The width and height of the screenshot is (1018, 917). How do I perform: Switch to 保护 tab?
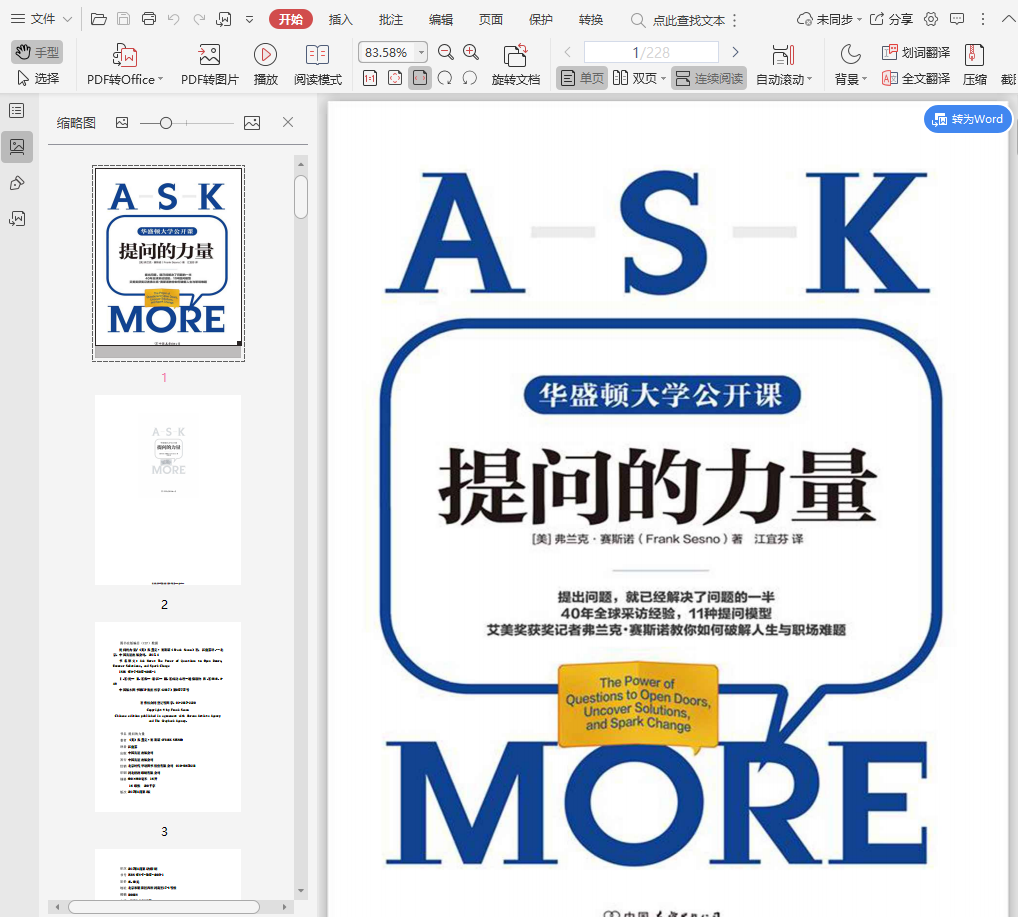[541, 19]
